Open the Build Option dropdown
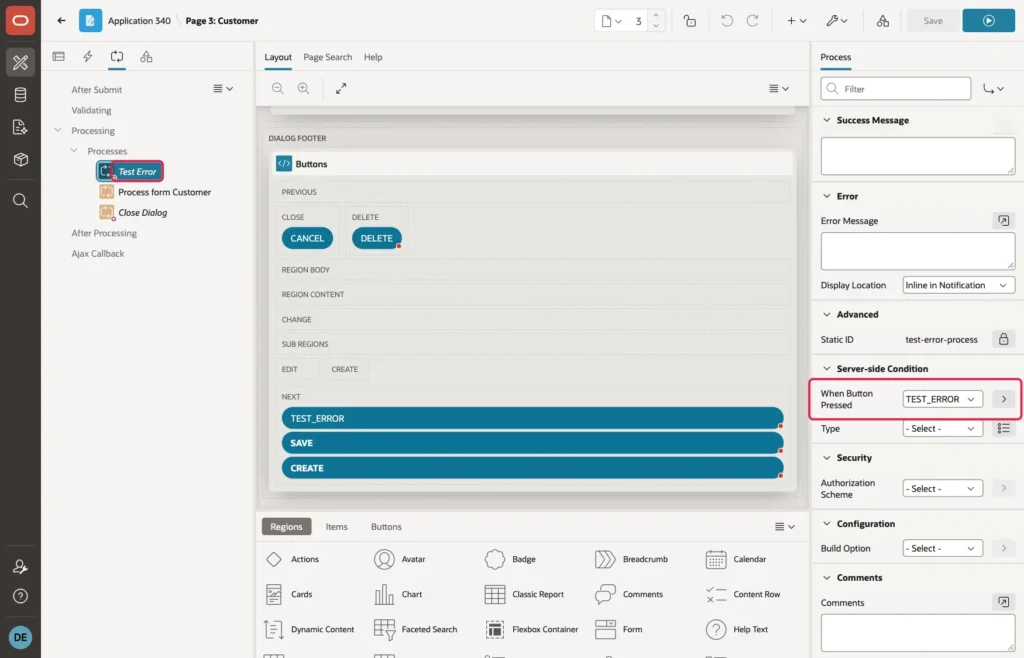Screen dimensions: 1024x658 pos(942,549)
